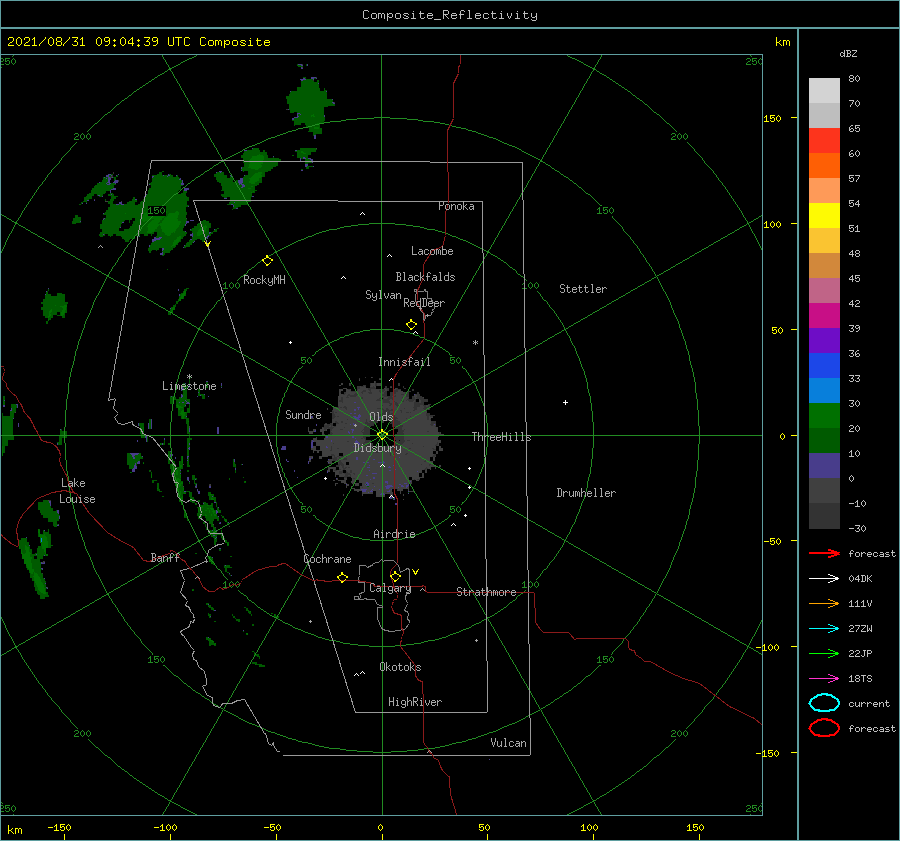
Task: Select the 80 dBZ color swatch
Action: [x=824, y=90]
